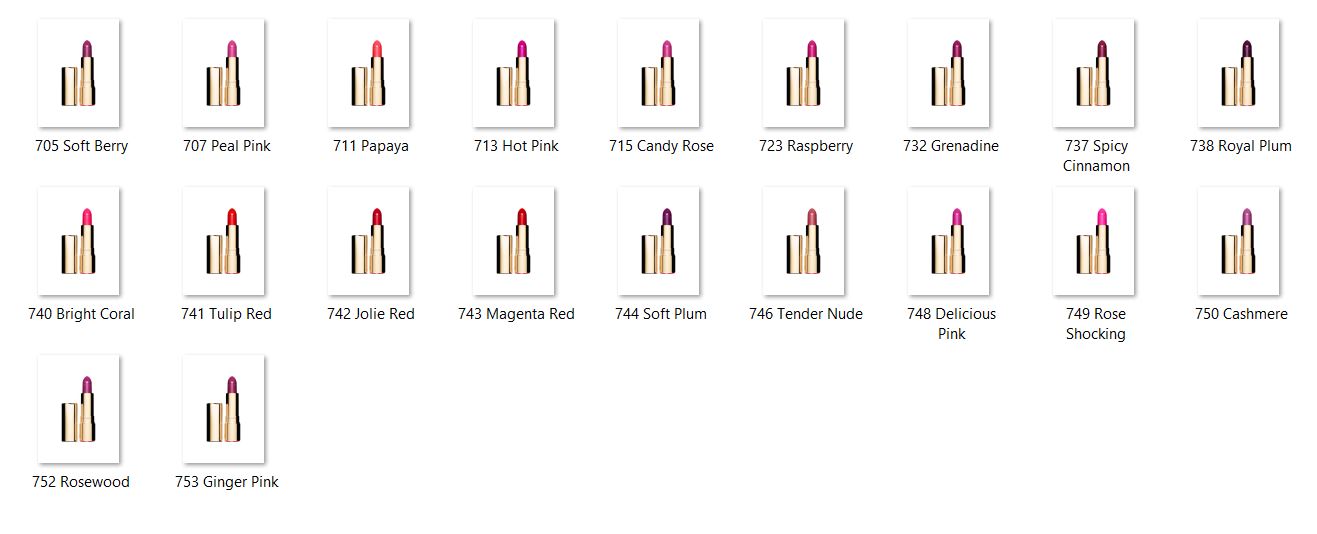The width and height of the screenshot is (1317, 534).
Task: Select the '732 Grenadine' label text
Action: click(951, 146)
